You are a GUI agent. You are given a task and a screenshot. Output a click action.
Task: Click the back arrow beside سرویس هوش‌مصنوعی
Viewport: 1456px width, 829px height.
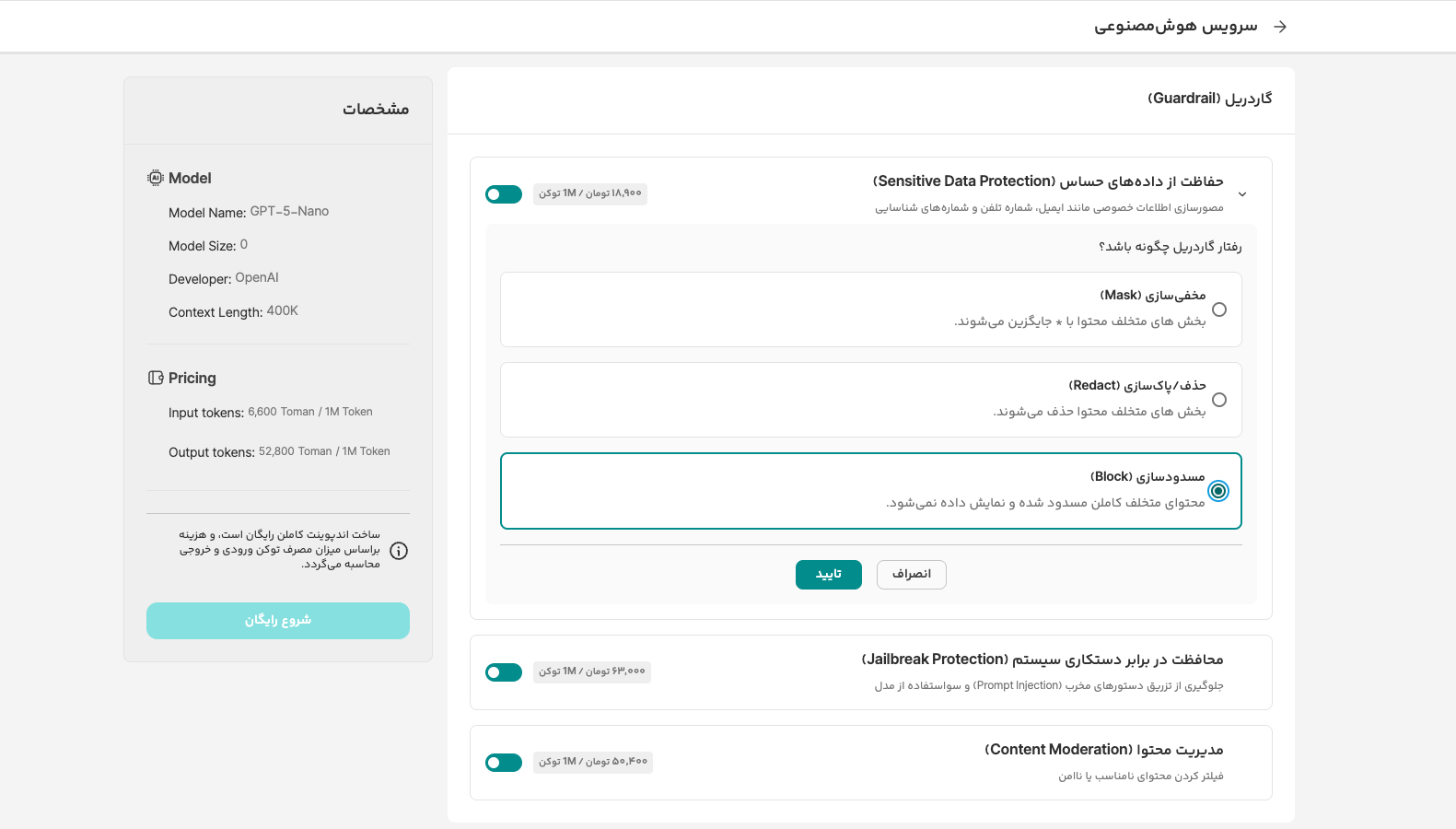point(1280,27)
